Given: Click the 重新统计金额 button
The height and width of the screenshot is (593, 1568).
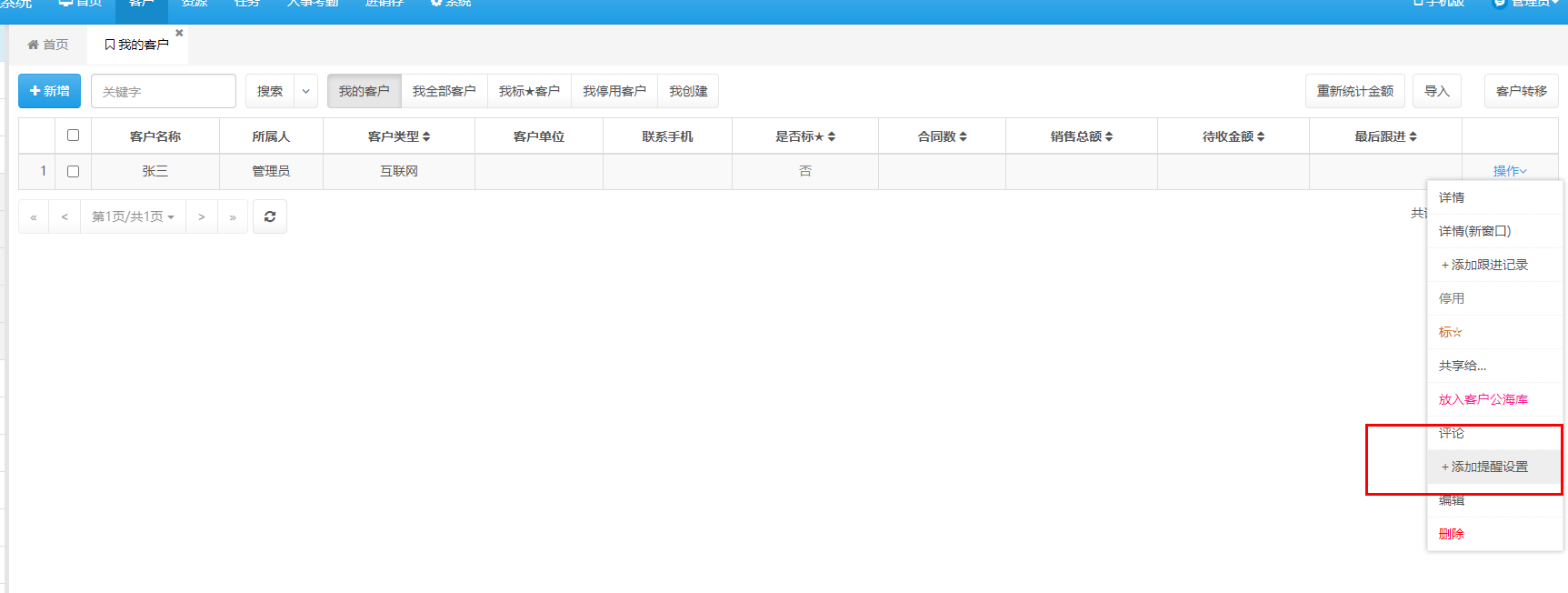Looking at the screenshot, I should pos(1355,91).
